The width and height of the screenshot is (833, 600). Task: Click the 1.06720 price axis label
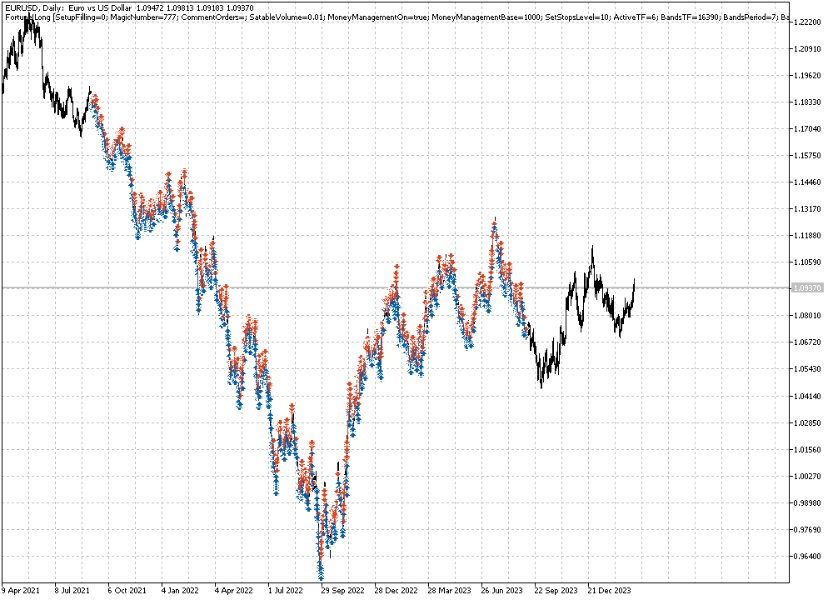(x=808, y=342)
